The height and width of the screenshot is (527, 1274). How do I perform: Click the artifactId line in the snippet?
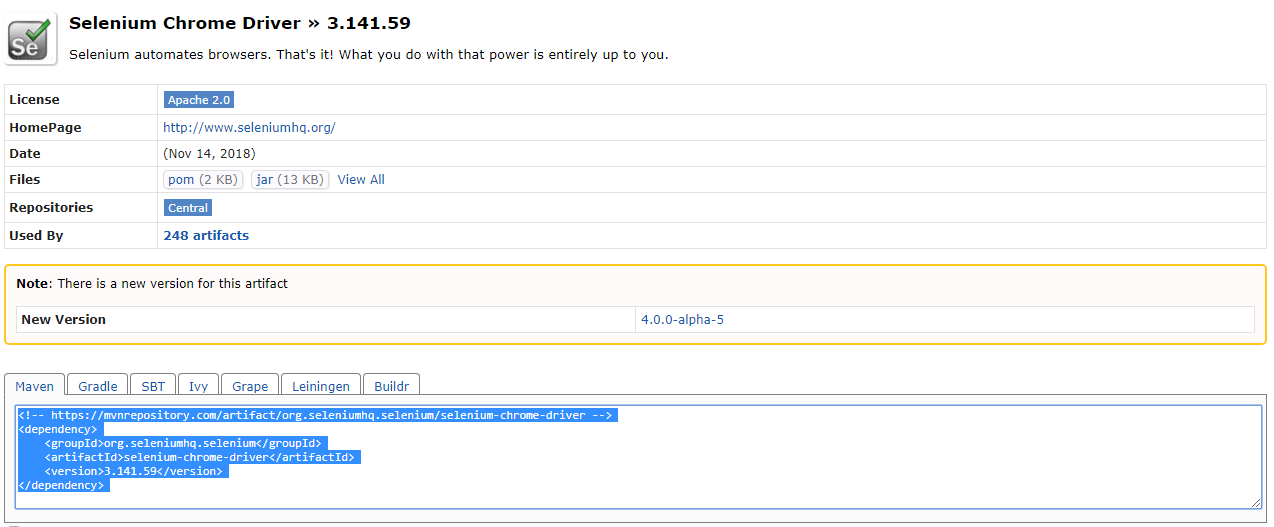click(x=200, y=457)
